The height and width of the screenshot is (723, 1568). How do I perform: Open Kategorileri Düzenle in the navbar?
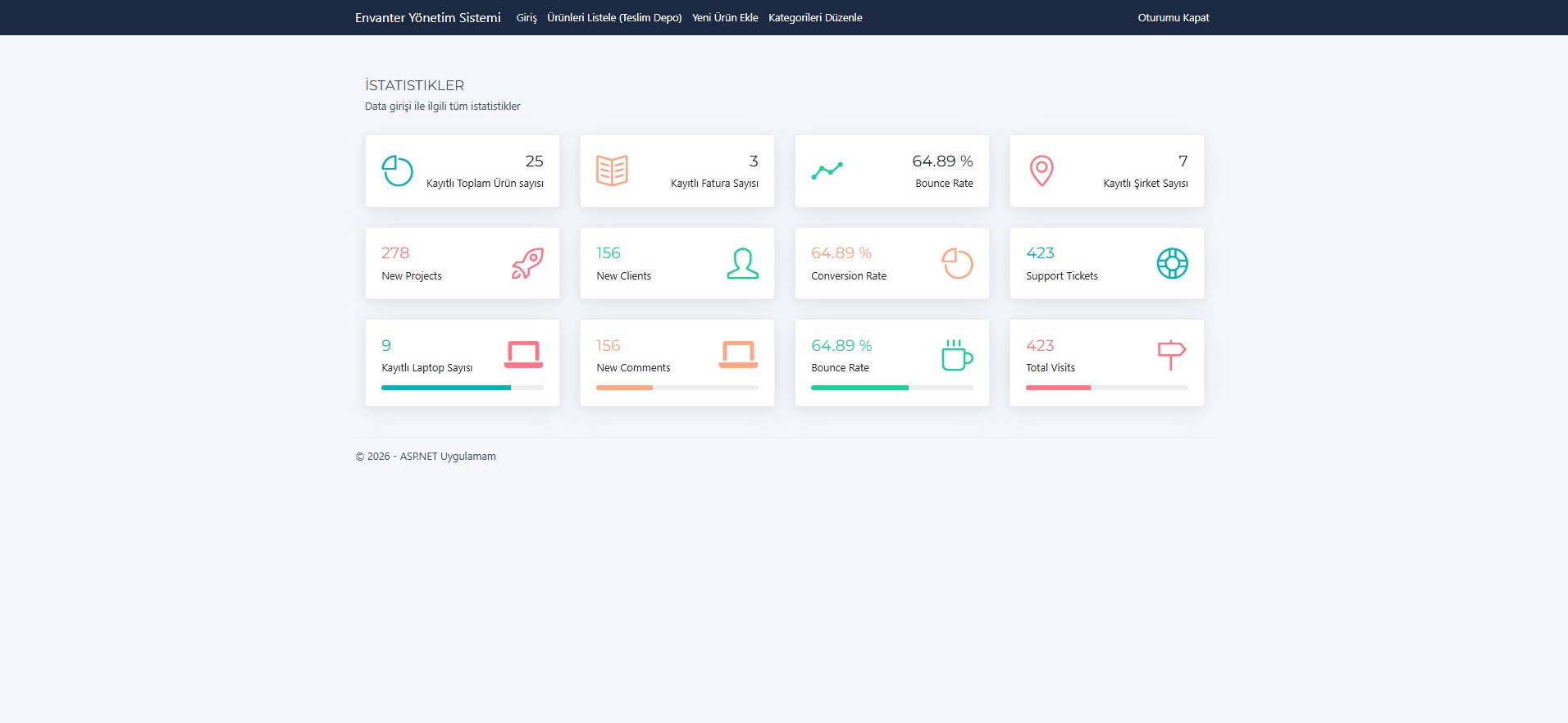tap(815, 17)
